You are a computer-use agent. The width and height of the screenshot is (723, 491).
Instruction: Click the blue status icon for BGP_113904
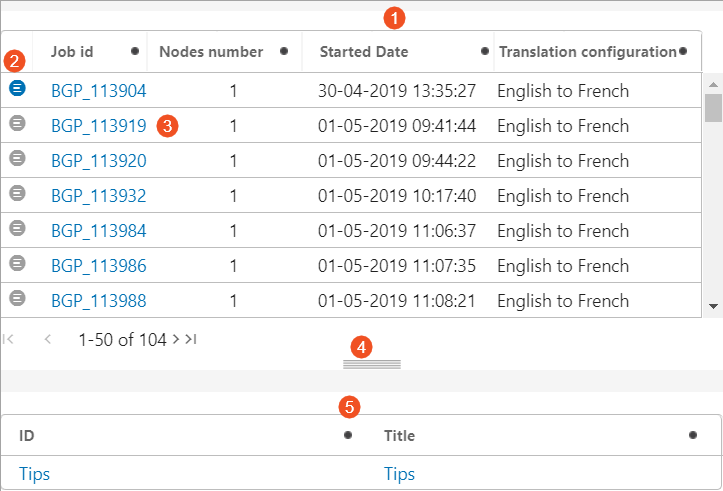pyautogui.click(x=17, y=89)
